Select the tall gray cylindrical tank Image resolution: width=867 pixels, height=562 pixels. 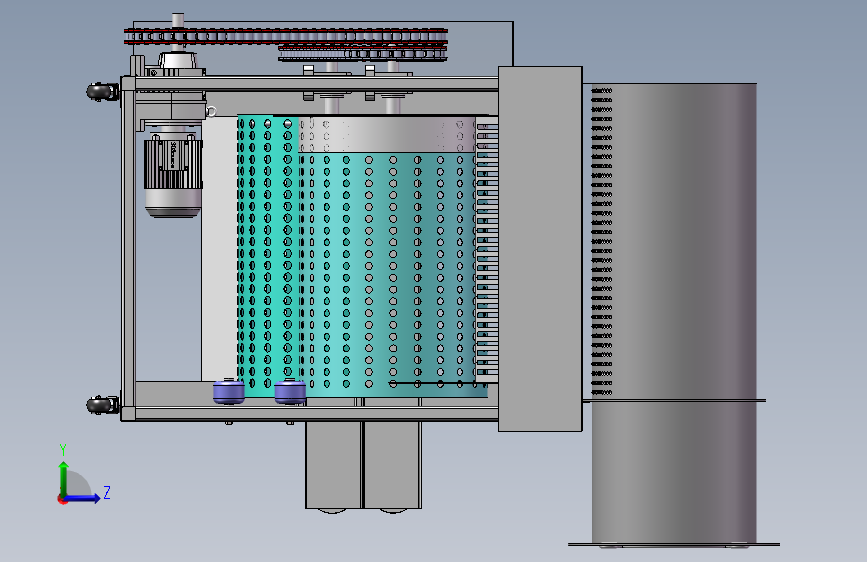point(674,314)
